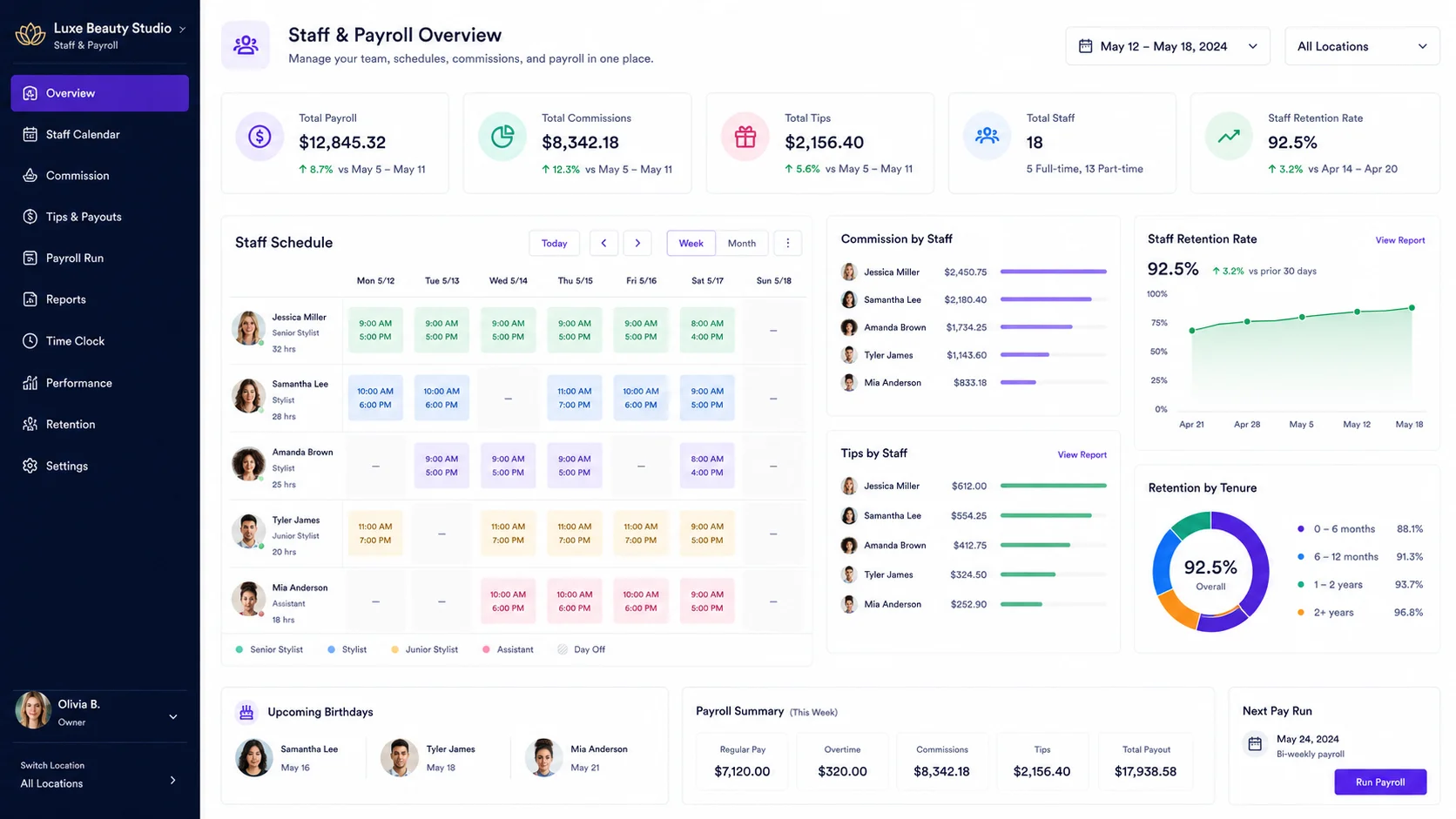Viewport: 1456px width, 819px height.
Task: Click the Retention people icon
Action: pyautogui.click(x=30, y=424)
